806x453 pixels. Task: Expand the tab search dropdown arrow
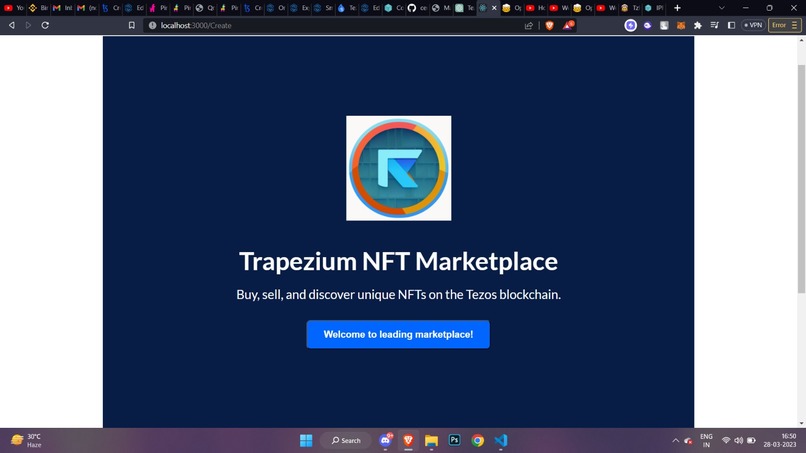[x=721, y=8]
